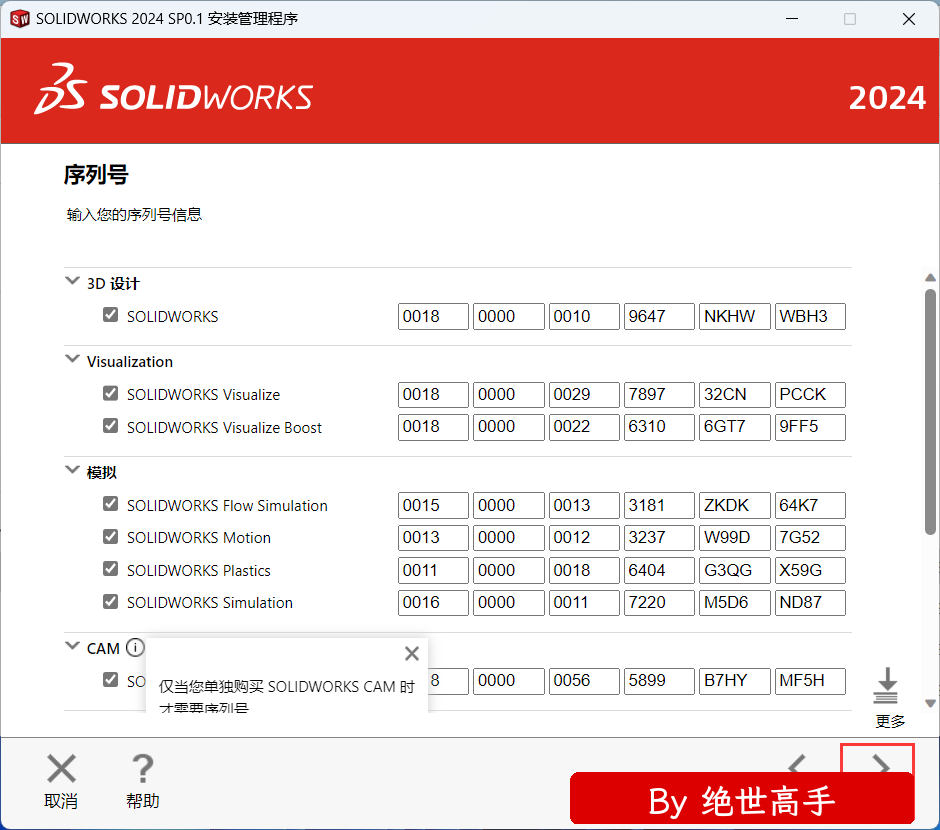The width and height of the screenshot is (940, 830).
Task: Click the SOLIDWORKS app icon in title bar
Action: tap(20, 19)
